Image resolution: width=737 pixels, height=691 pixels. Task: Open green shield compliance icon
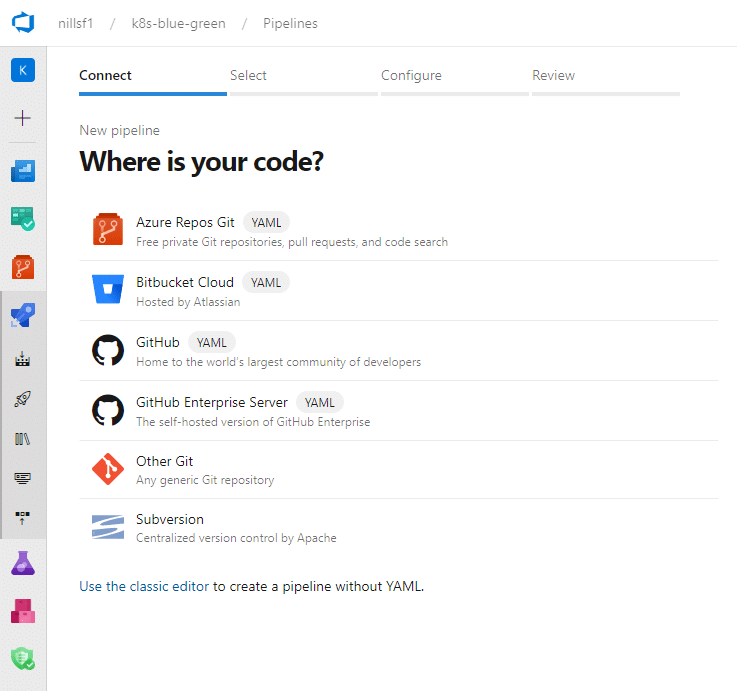23,658
